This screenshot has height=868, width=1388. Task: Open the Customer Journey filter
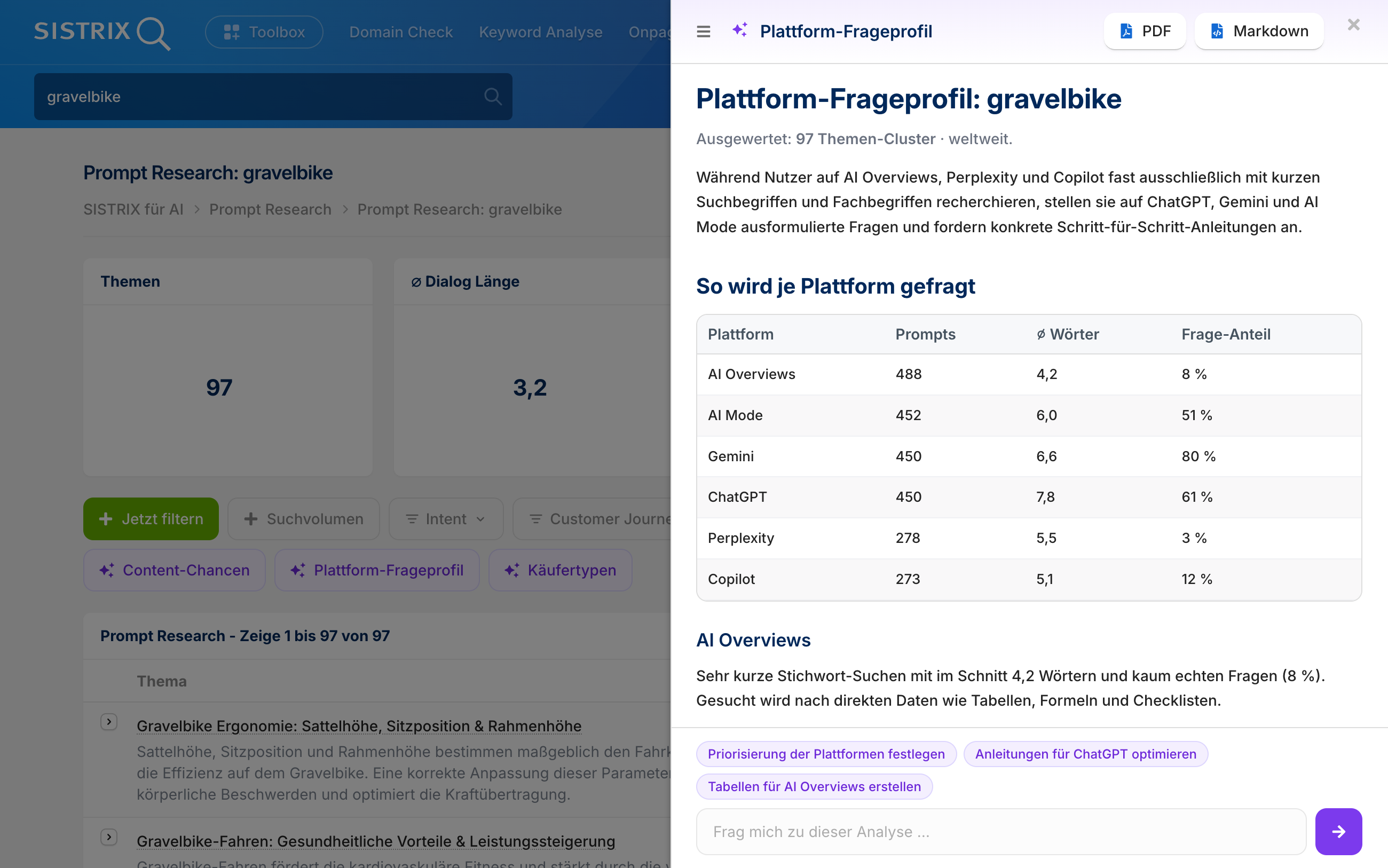click(592, 519)
